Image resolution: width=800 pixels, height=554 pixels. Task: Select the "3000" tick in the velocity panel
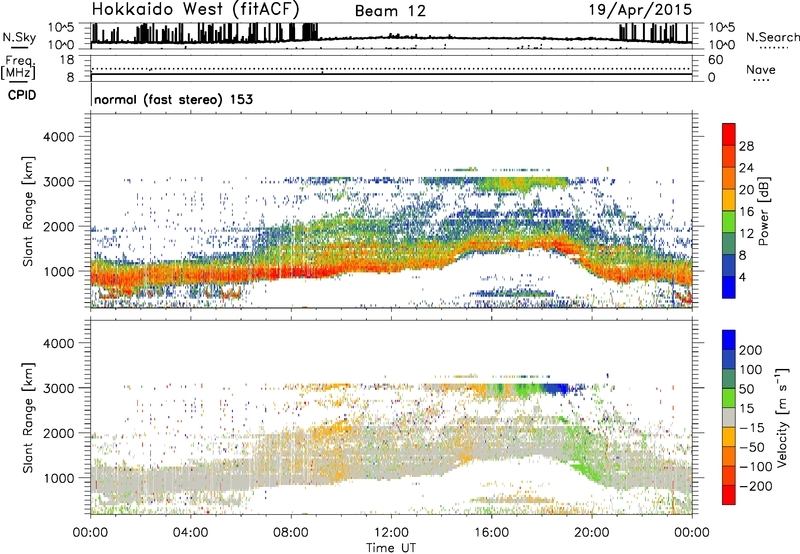coord(58,388)
